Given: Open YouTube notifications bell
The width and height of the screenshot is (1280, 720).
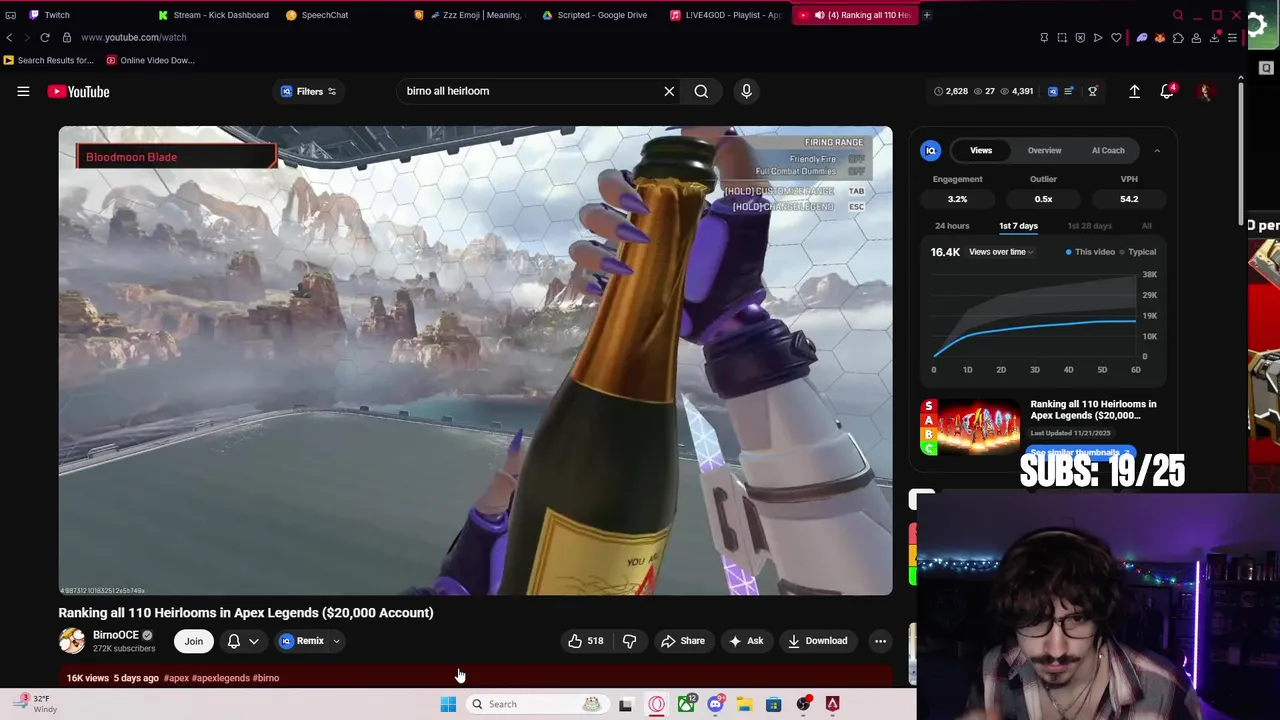Looking at the screenshot, I should [x=1167, y=91].
